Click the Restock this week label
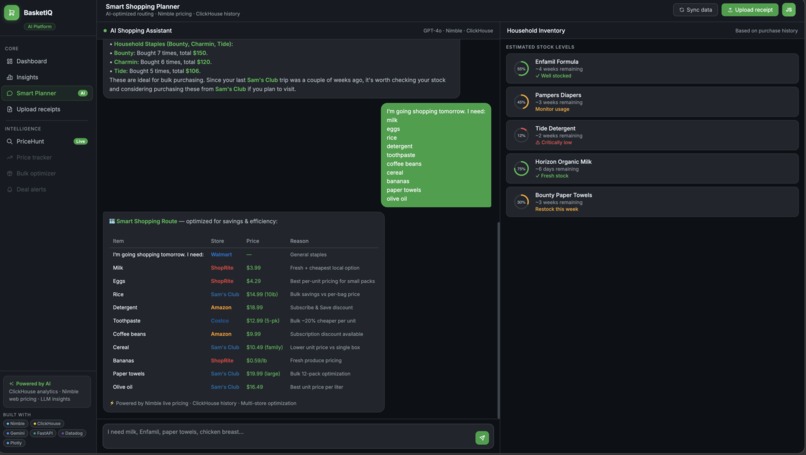 (556, 209)
